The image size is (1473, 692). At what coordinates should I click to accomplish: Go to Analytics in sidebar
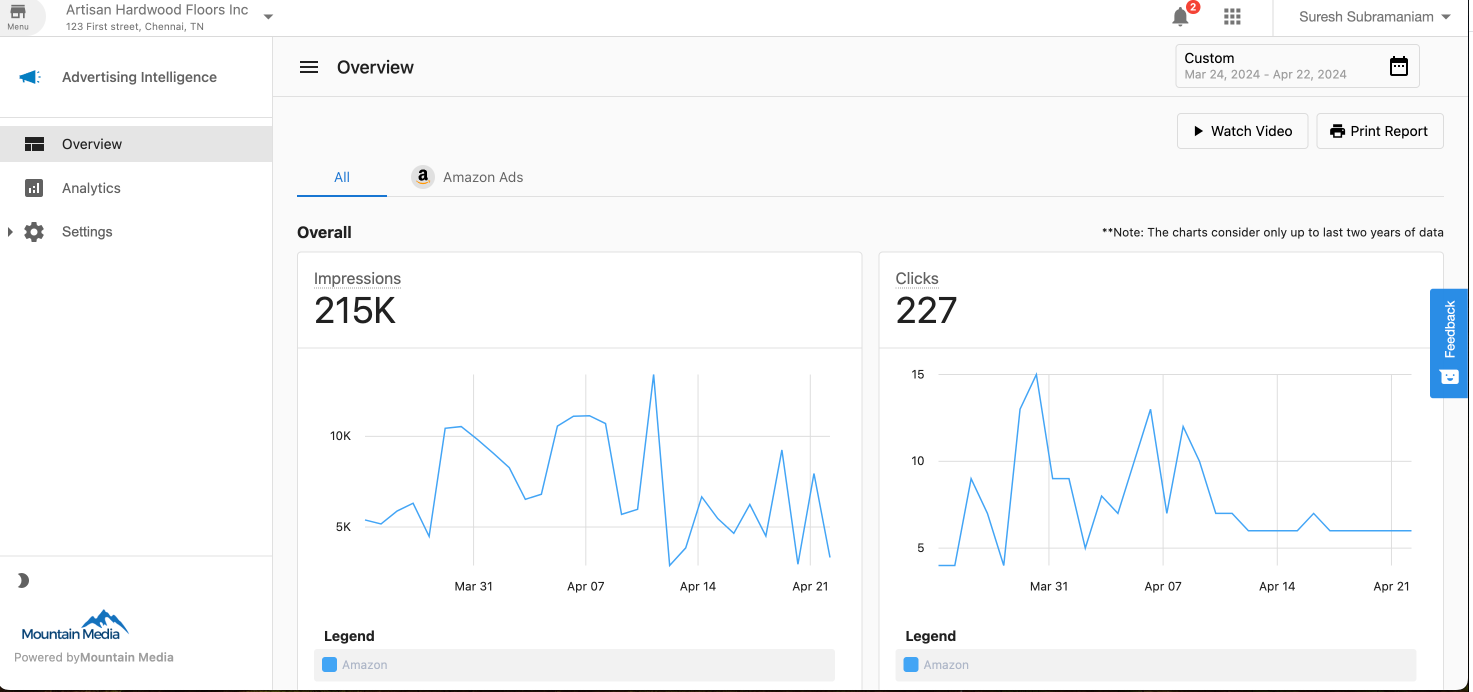click(x=91, y=188)
